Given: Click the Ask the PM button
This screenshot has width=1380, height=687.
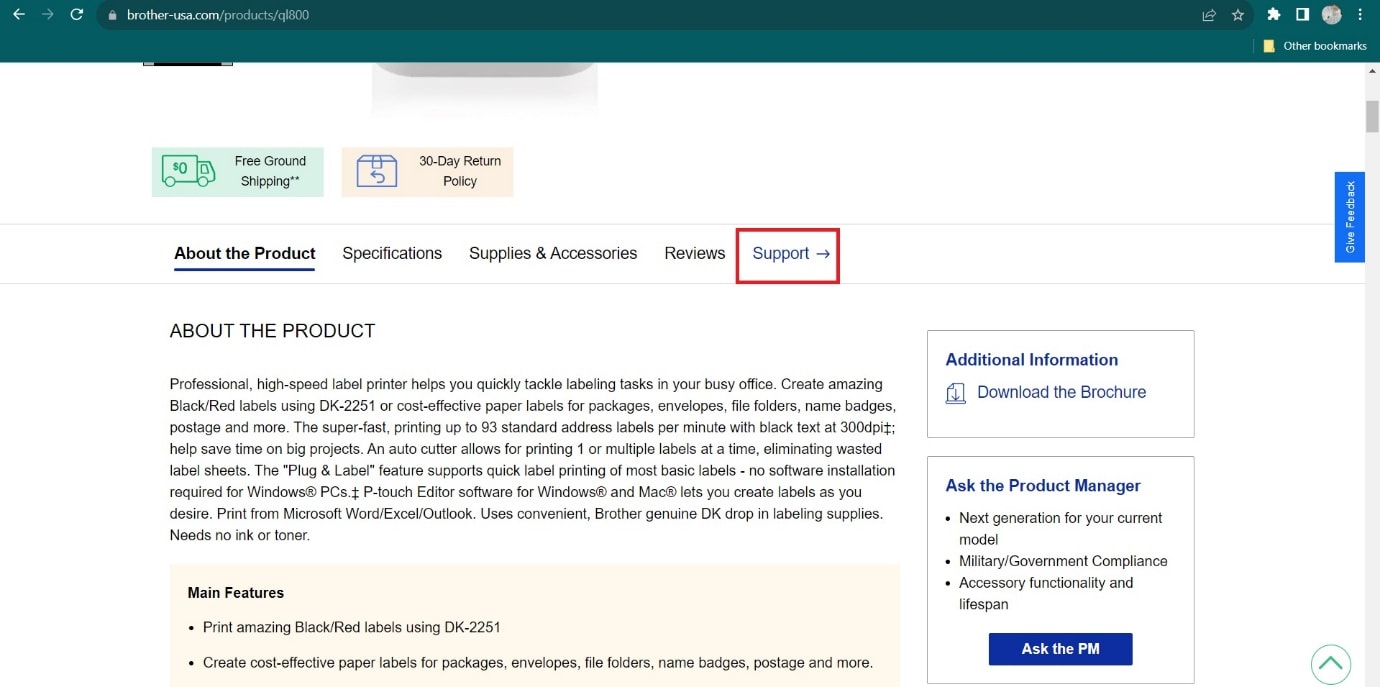Looking at the screenshot, I should pyautogui.click(x=1060, y=648).
